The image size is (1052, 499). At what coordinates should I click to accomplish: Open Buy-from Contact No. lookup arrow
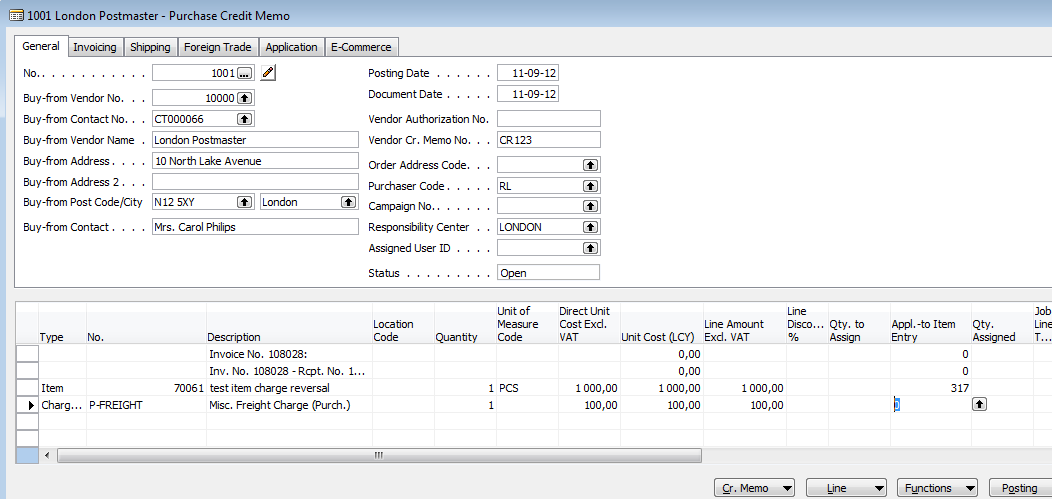pyautogui.click(x=245, y=119)
